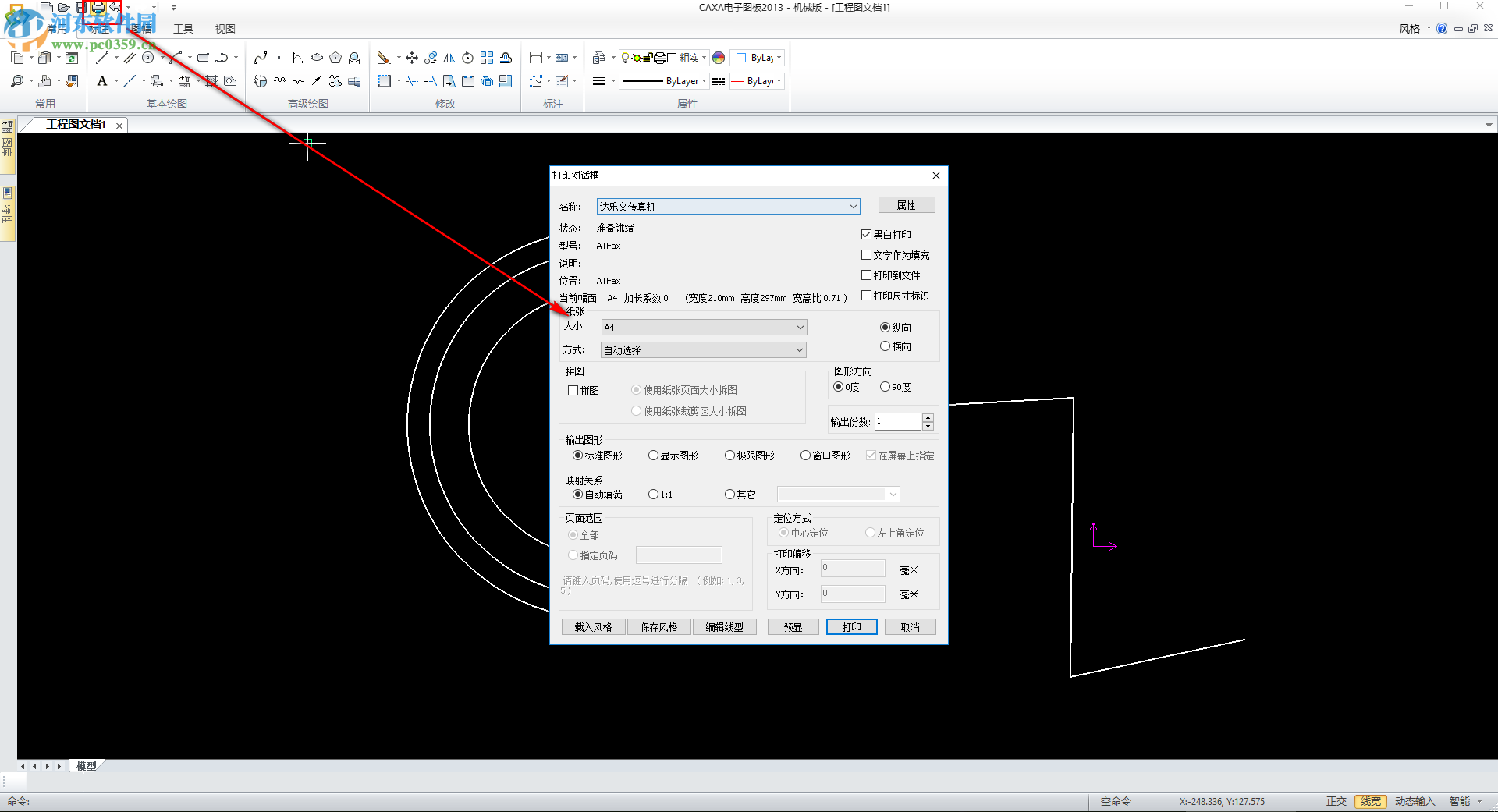Viewport: 1498px width, 812px height.
Task: Open the paper size A4 dropdown
Action: (x=800, y=328)
